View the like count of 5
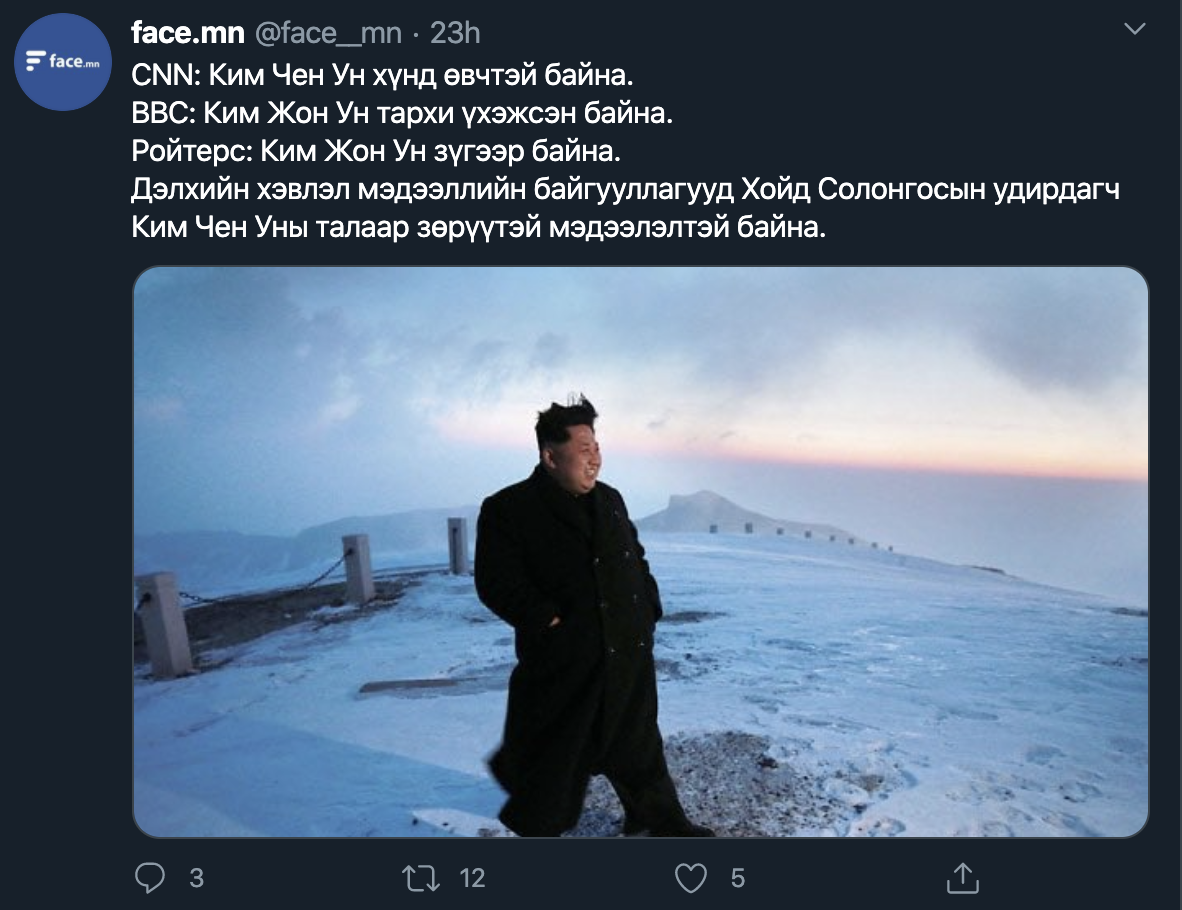 [738, 878]
